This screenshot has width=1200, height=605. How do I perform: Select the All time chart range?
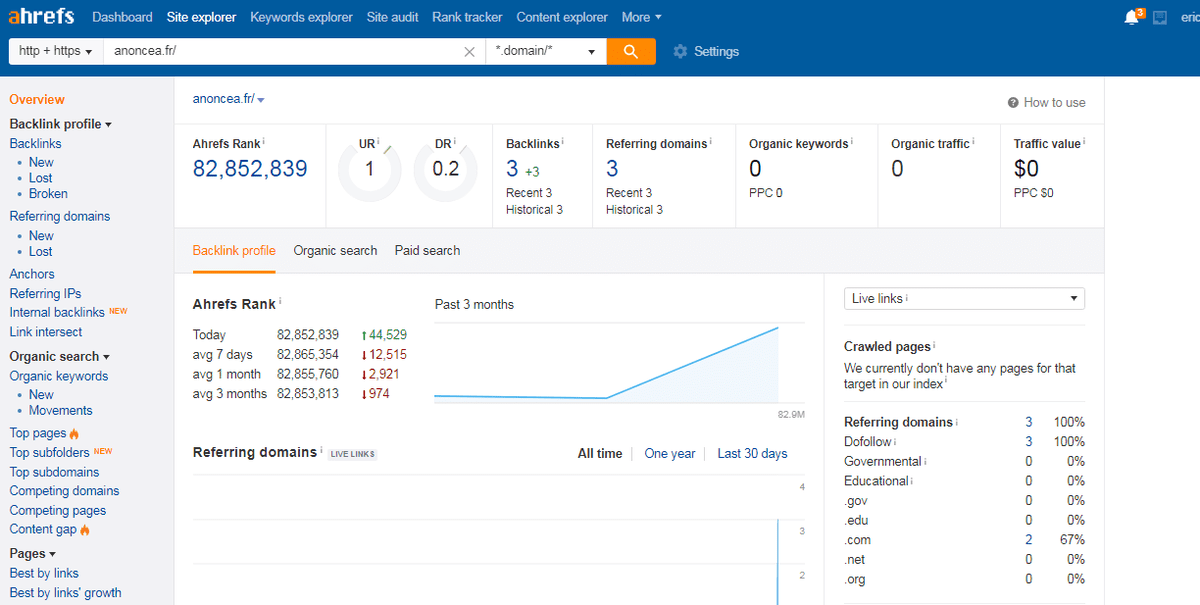[x=600, y=454]
